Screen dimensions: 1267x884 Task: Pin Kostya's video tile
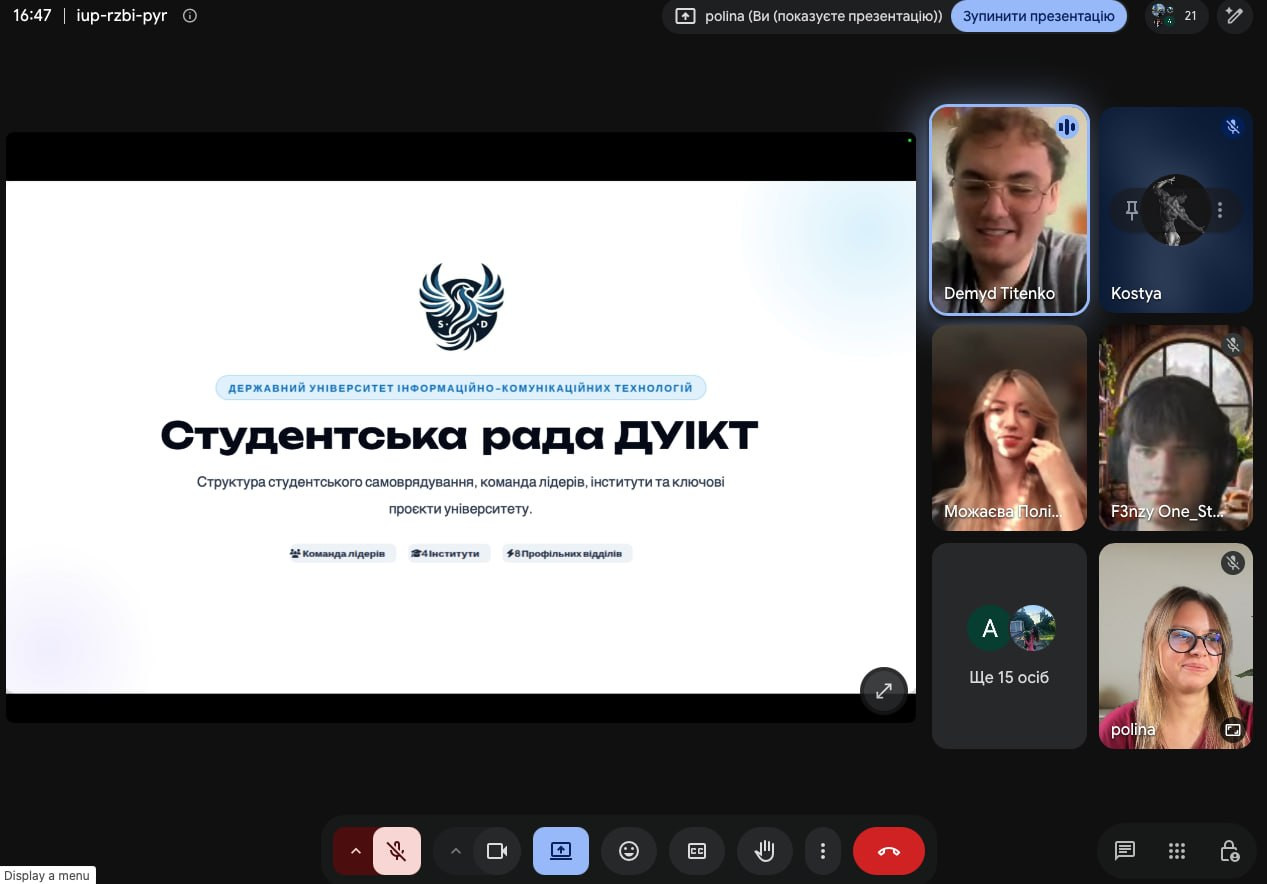coord(1132,210)
